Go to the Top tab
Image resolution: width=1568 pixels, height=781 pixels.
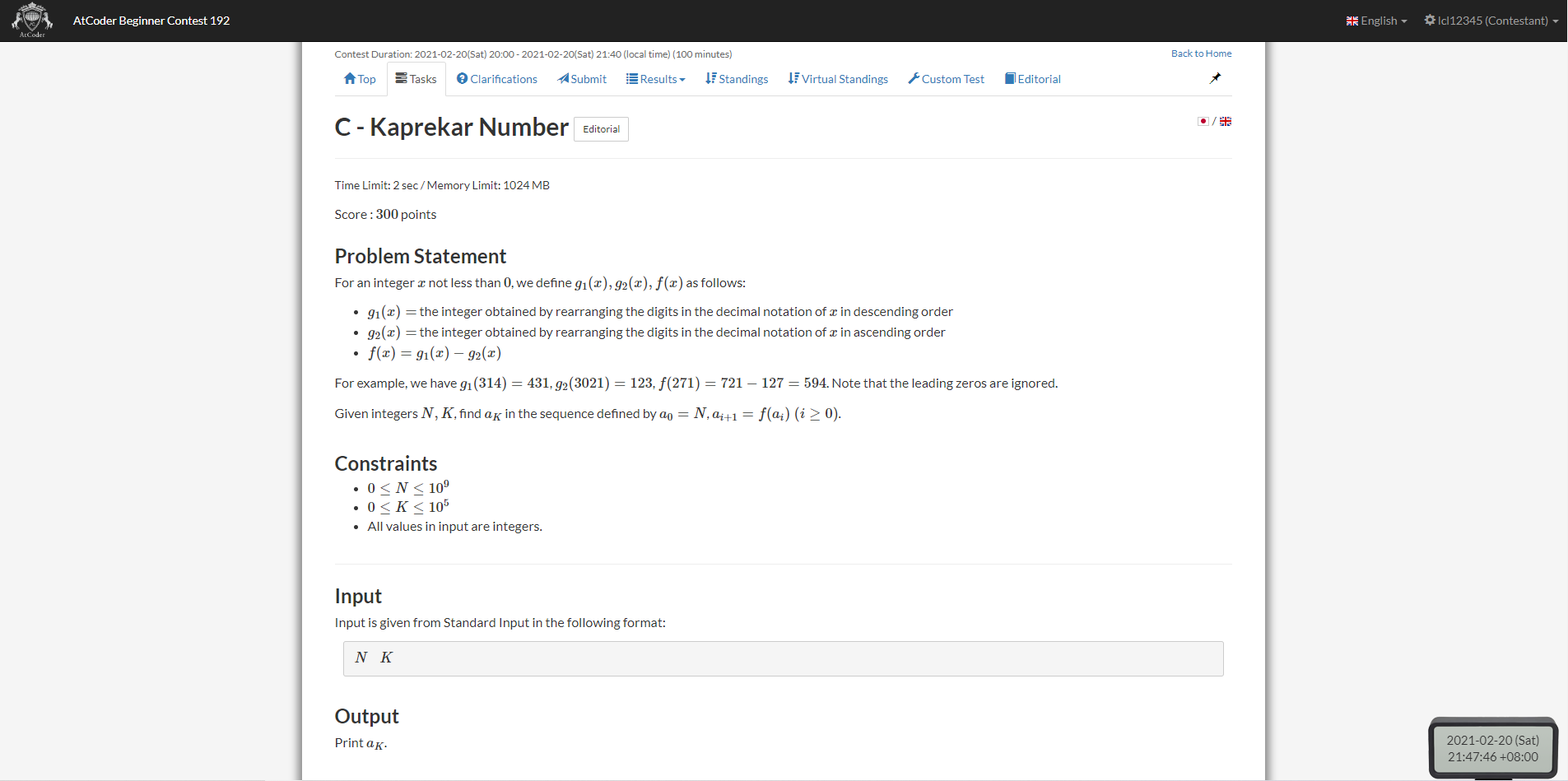[360, 79]
